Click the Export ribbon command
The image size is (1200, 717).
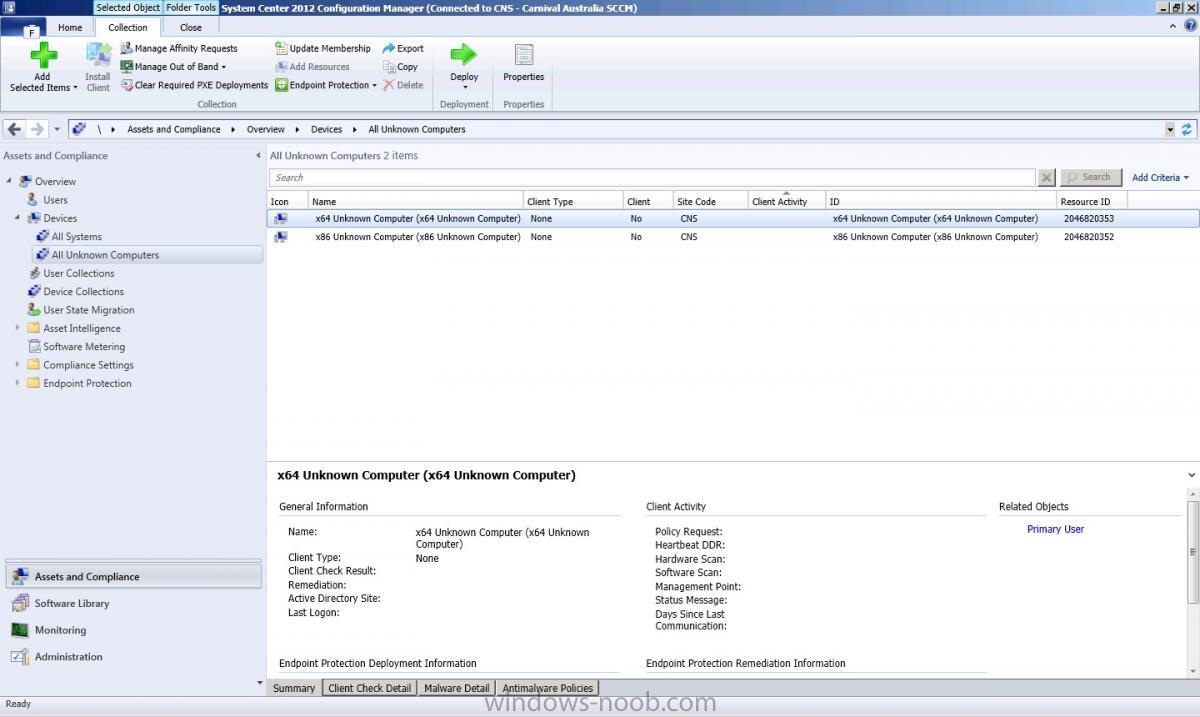(403, 48)
